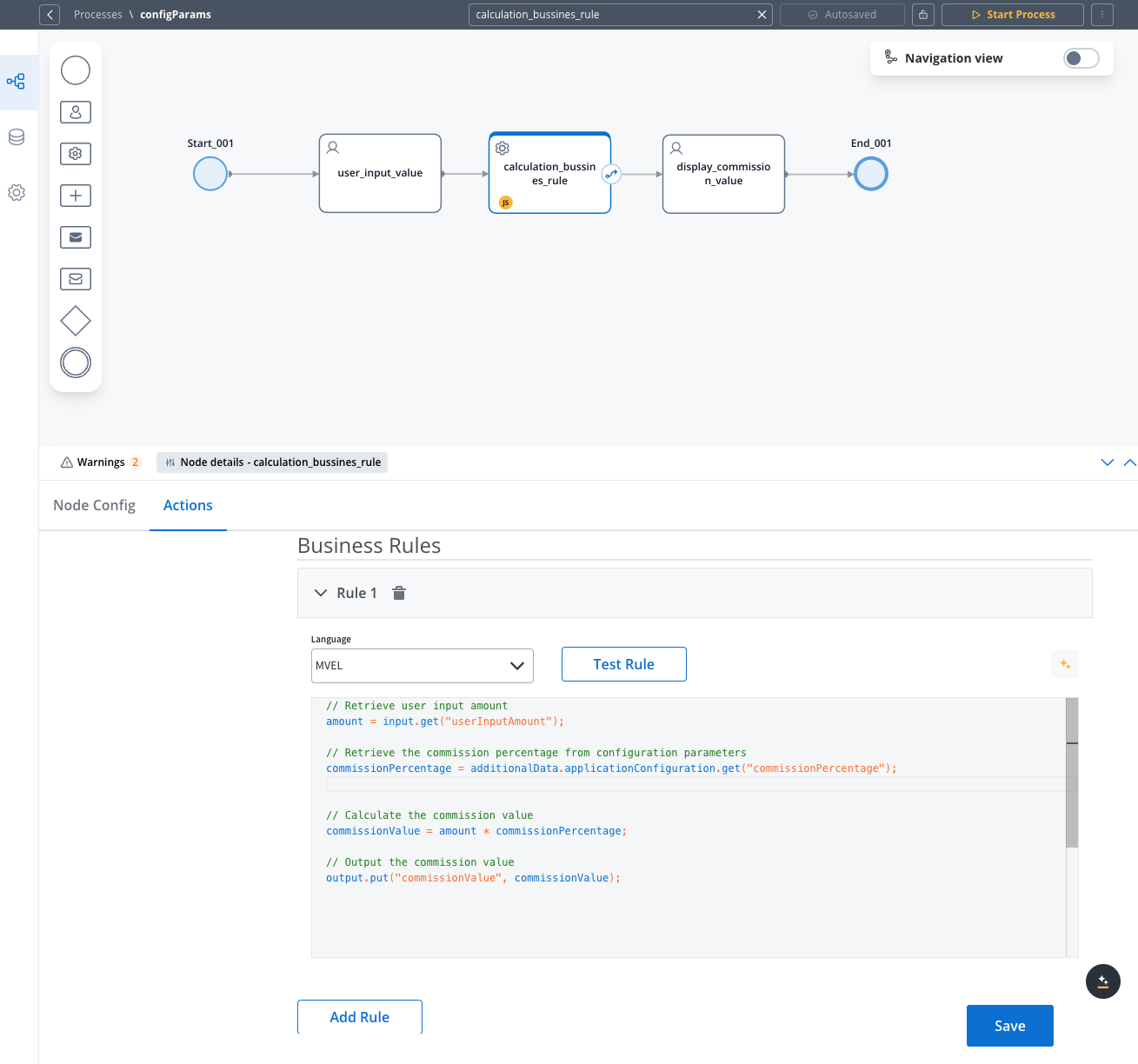Open the three-dot more options menu
The image size is (1138, 1064).
point(1102,15)
